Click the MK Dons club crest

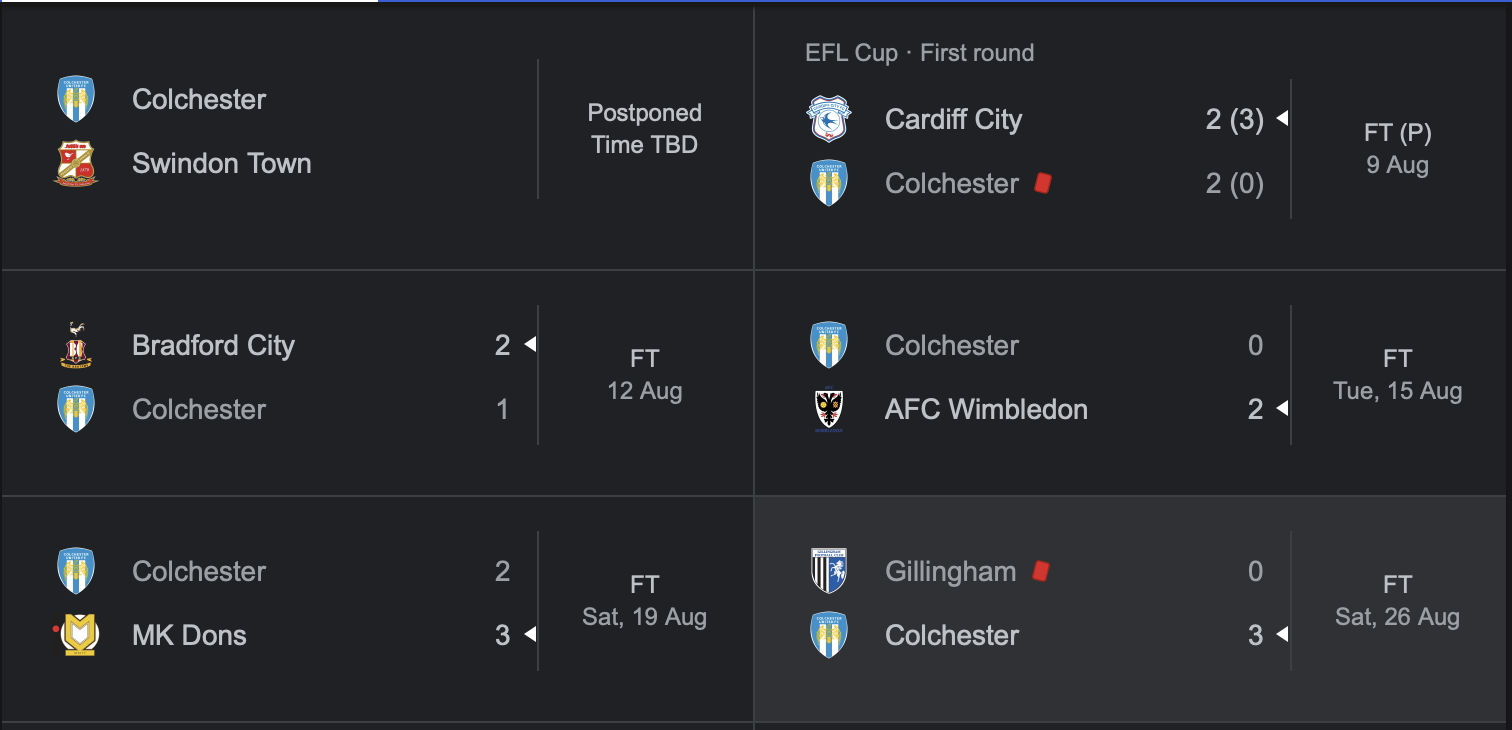pyautogui.click(x=76, y=636)
